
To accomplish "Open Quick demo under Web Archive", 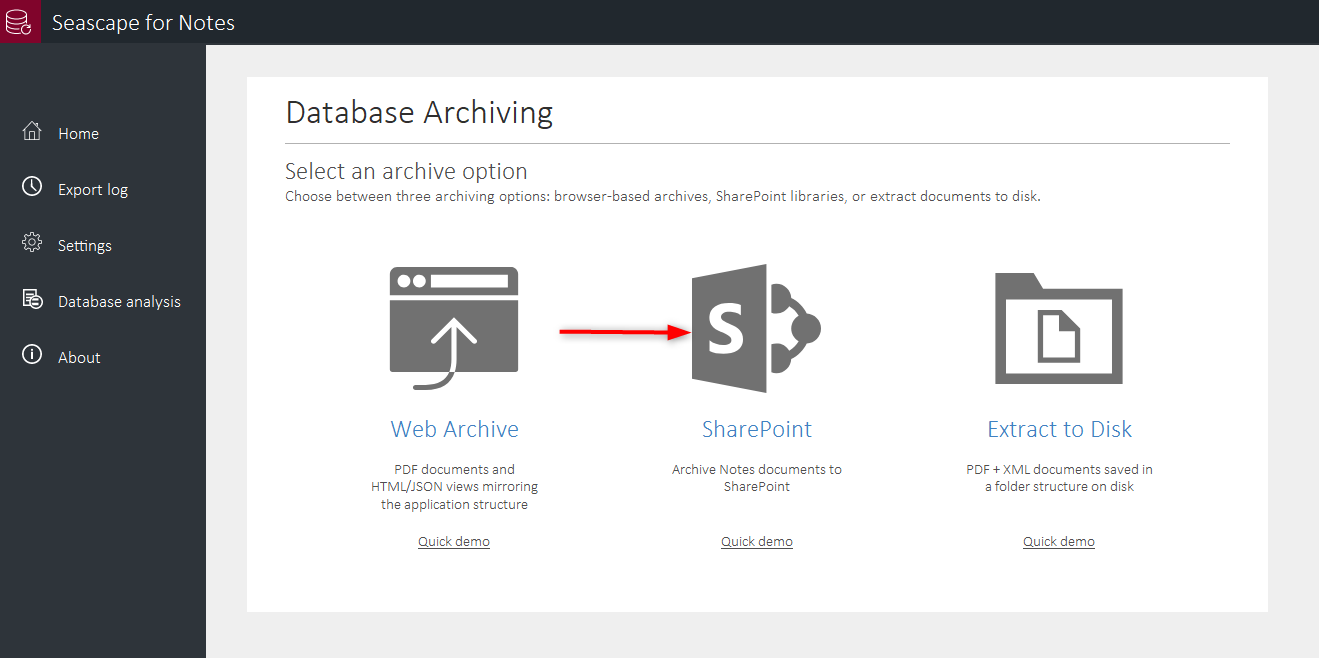I will [x=454, y=541].
